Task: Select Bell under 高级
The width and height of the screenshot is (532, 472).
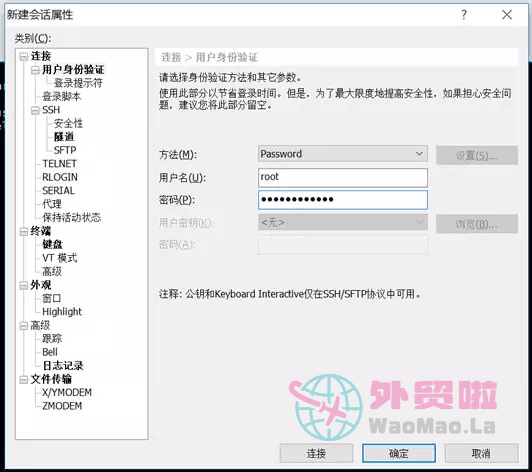Action: 50,352
